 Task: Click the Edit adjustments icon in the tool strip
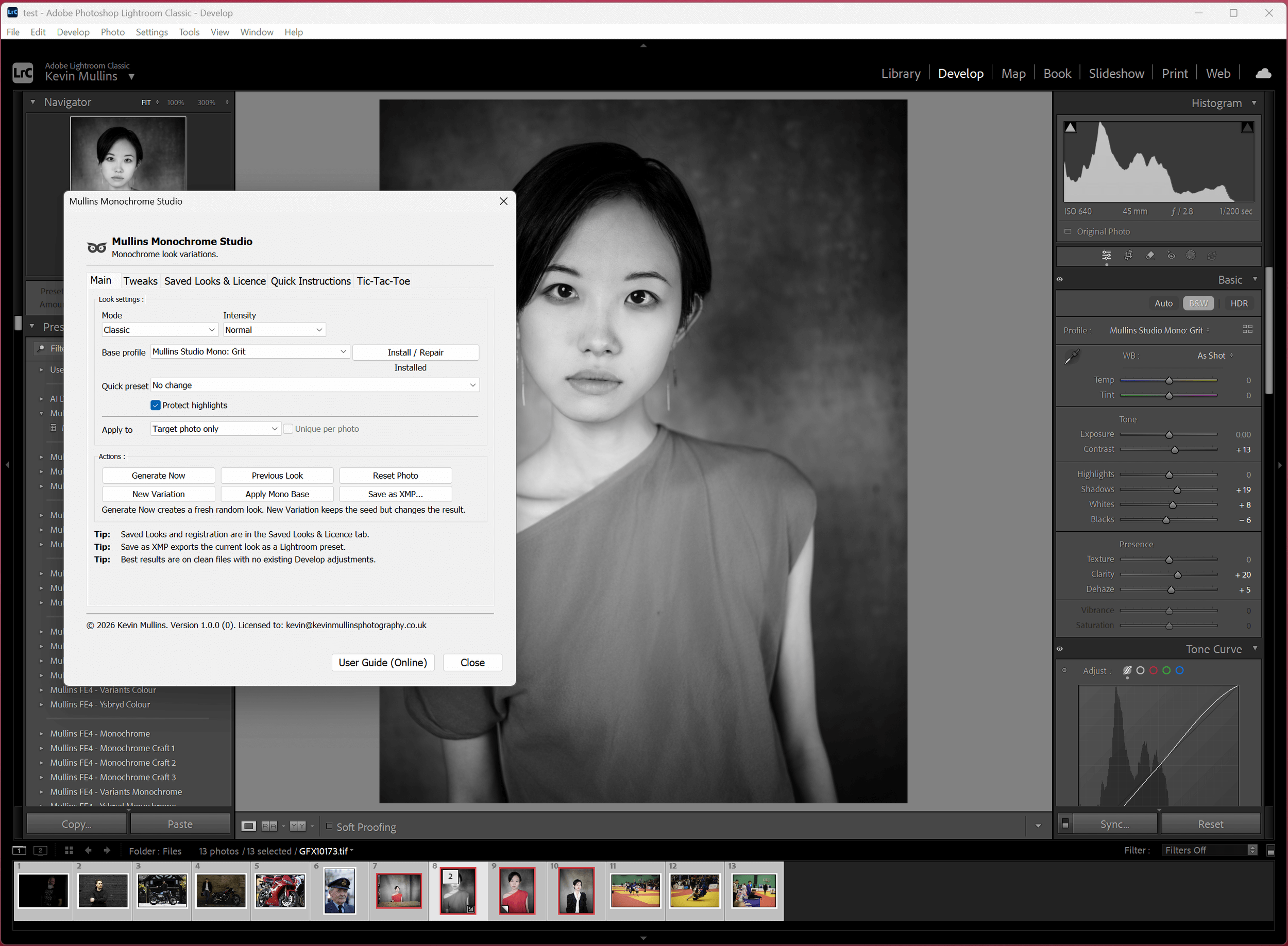point(1106,256)
